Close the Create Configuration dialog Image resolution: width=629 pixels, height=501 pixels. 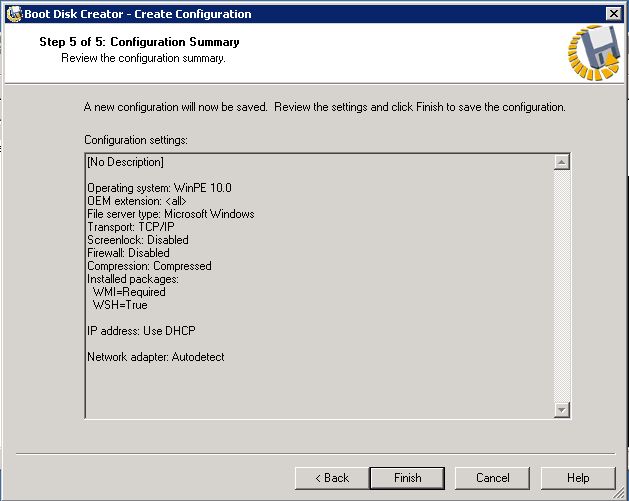[x=614, y=14]
